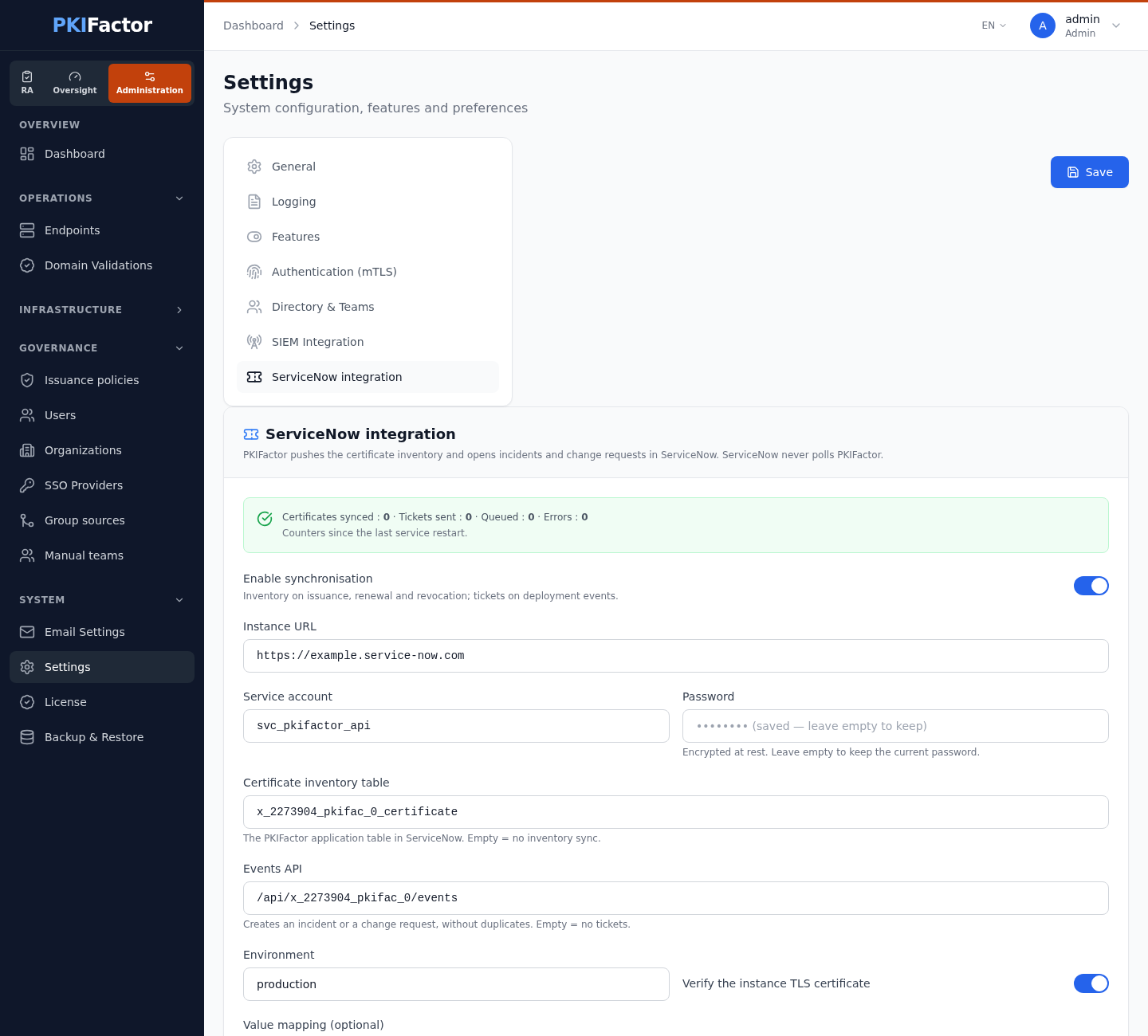Click the Logging file icon

[x=254, y=202]
